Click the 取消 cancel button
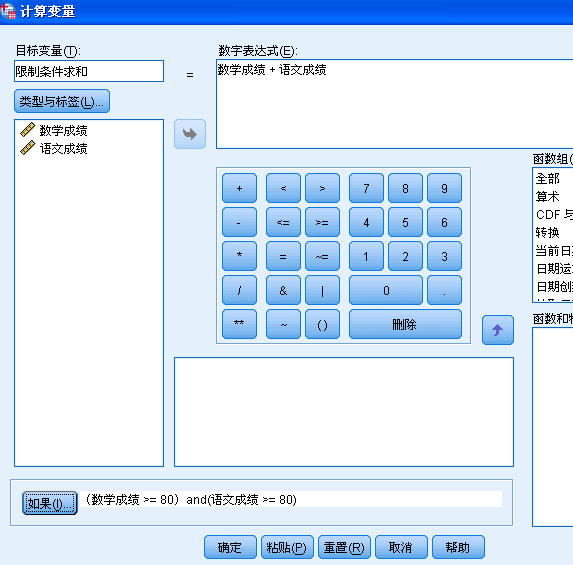Viewport: 573px width, 565px height. (401, 547)
